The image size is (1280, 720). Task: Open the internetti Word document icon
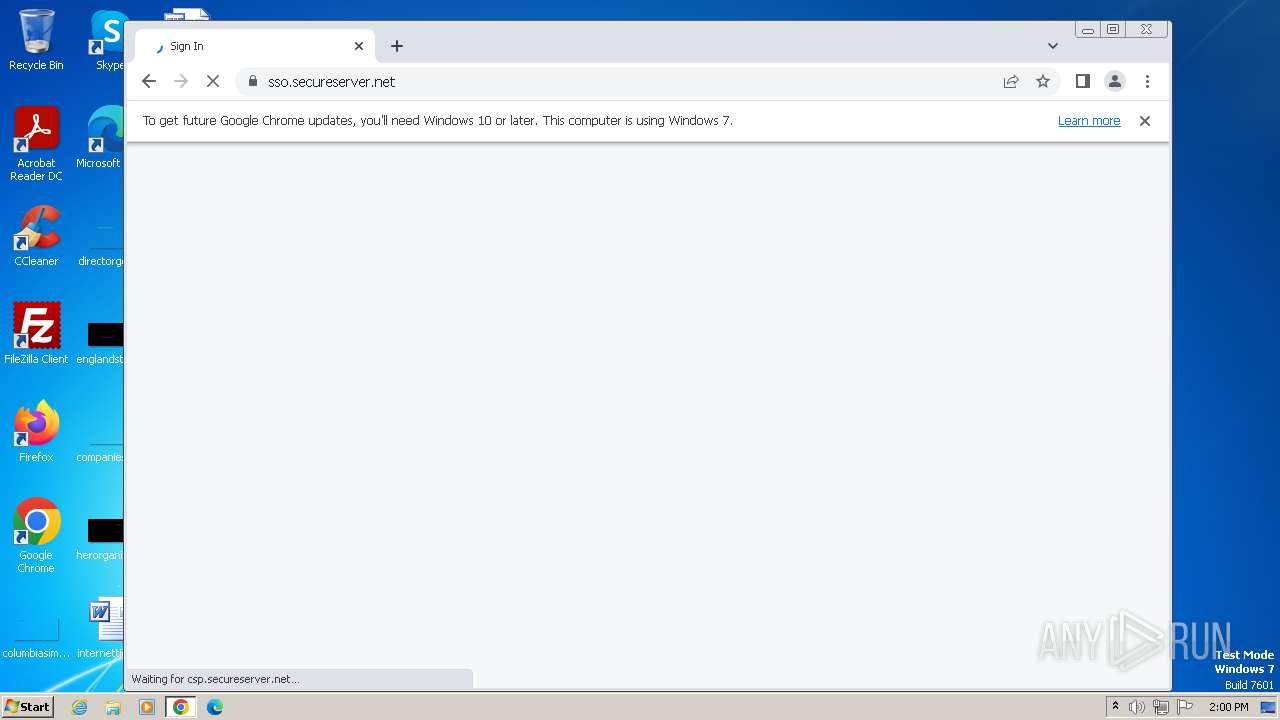[x=100, y=628]
